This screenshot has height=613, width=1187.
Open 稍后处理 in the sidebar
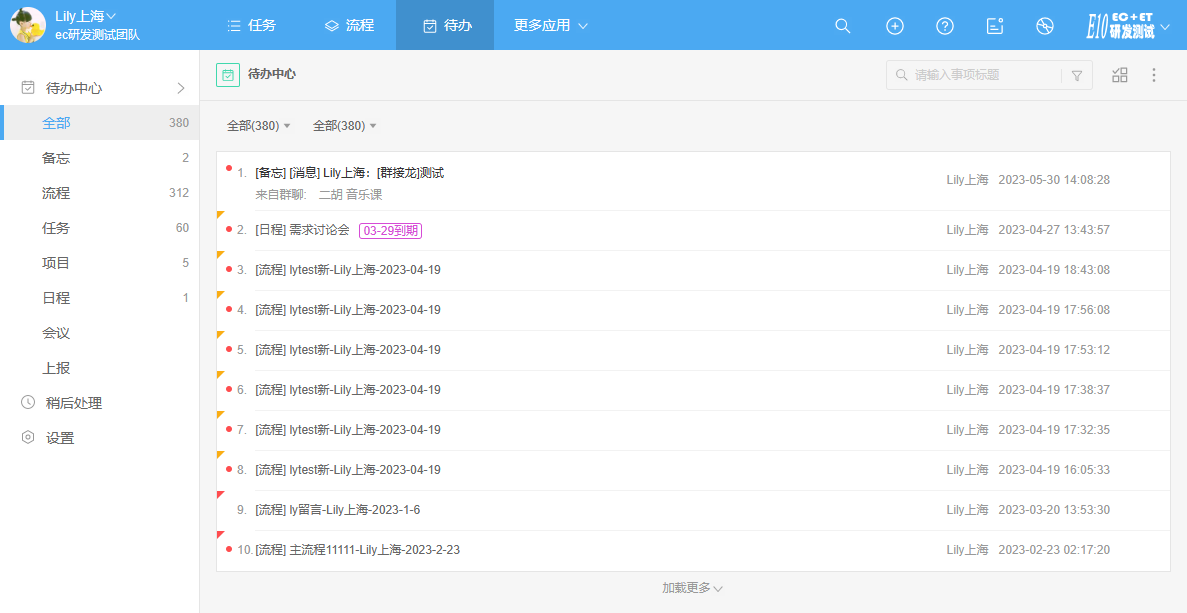(74, 403)
